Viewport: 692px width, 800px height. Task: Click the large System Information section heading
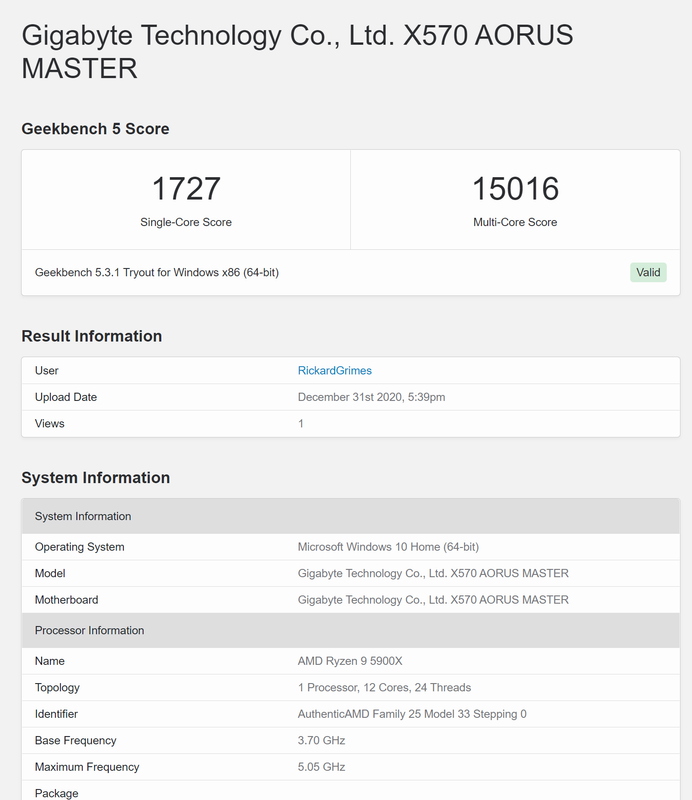point(95,478)
